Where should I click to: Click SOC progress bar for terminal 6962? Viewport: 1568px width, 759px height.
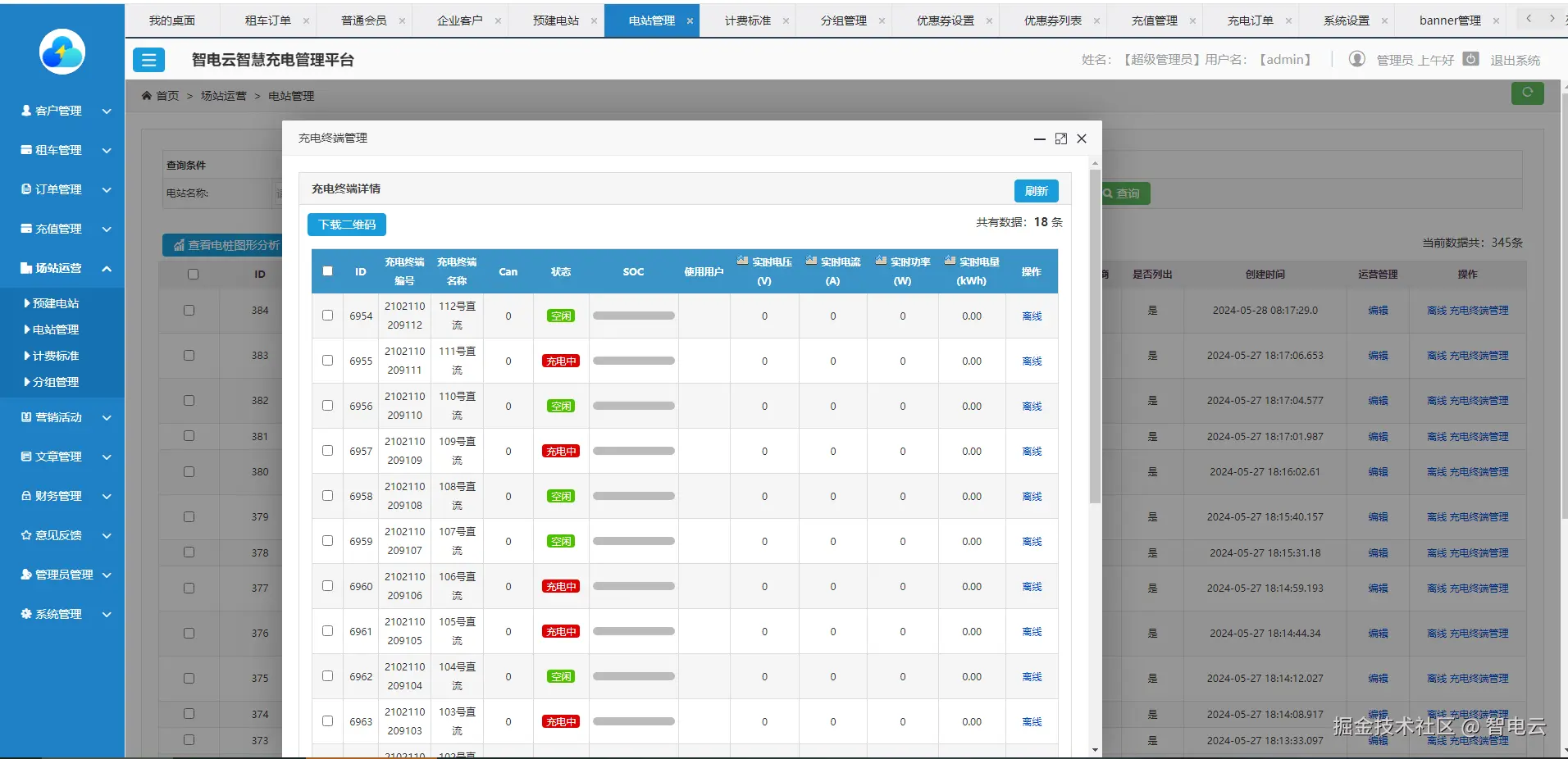[x=633, y=676]
